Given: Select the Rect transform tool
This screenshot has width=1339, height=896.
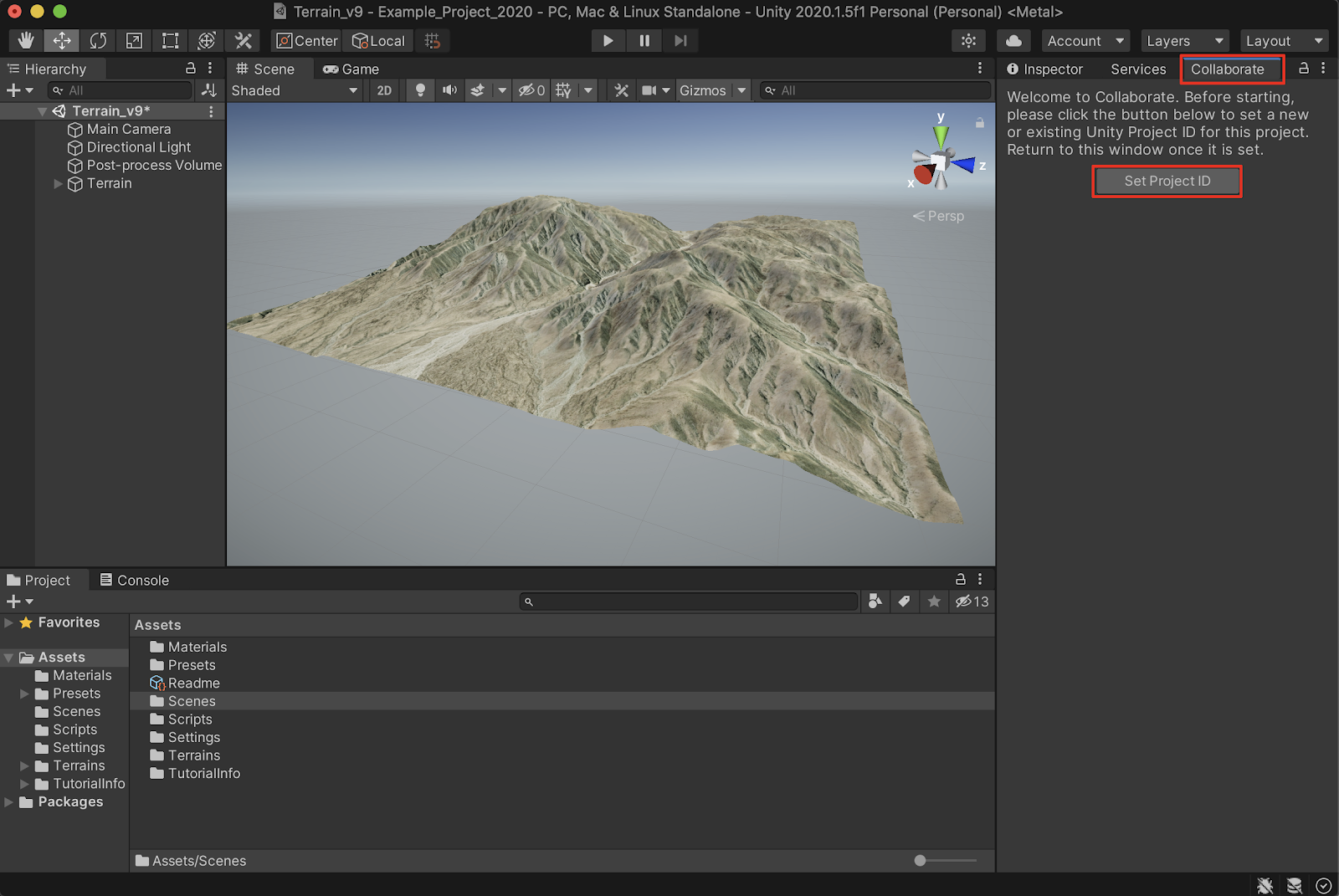Looking at the screenshot, I should tap(170, 40).
